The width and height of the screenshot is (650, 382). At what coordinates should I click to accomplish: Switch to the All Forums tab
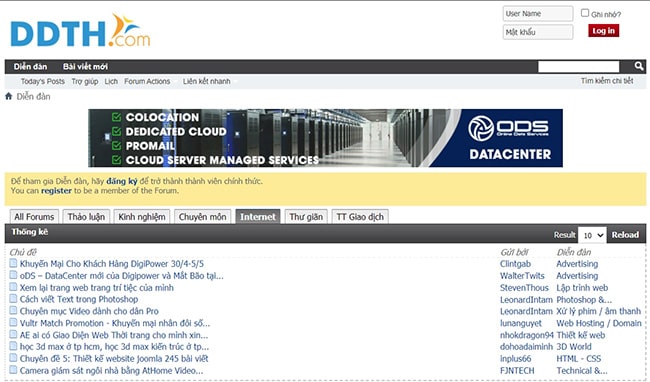click(34, 217)
